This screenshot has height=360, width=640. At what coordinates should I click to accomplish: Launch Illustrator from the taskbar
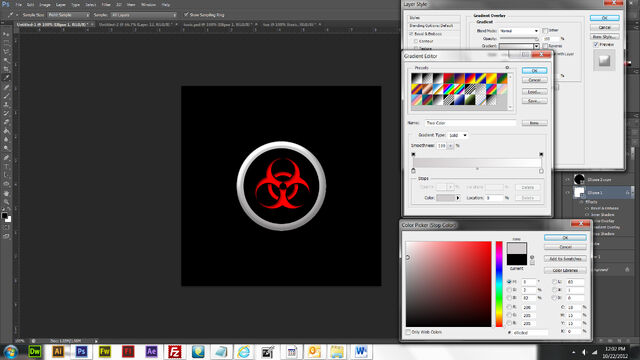[58, 351]
